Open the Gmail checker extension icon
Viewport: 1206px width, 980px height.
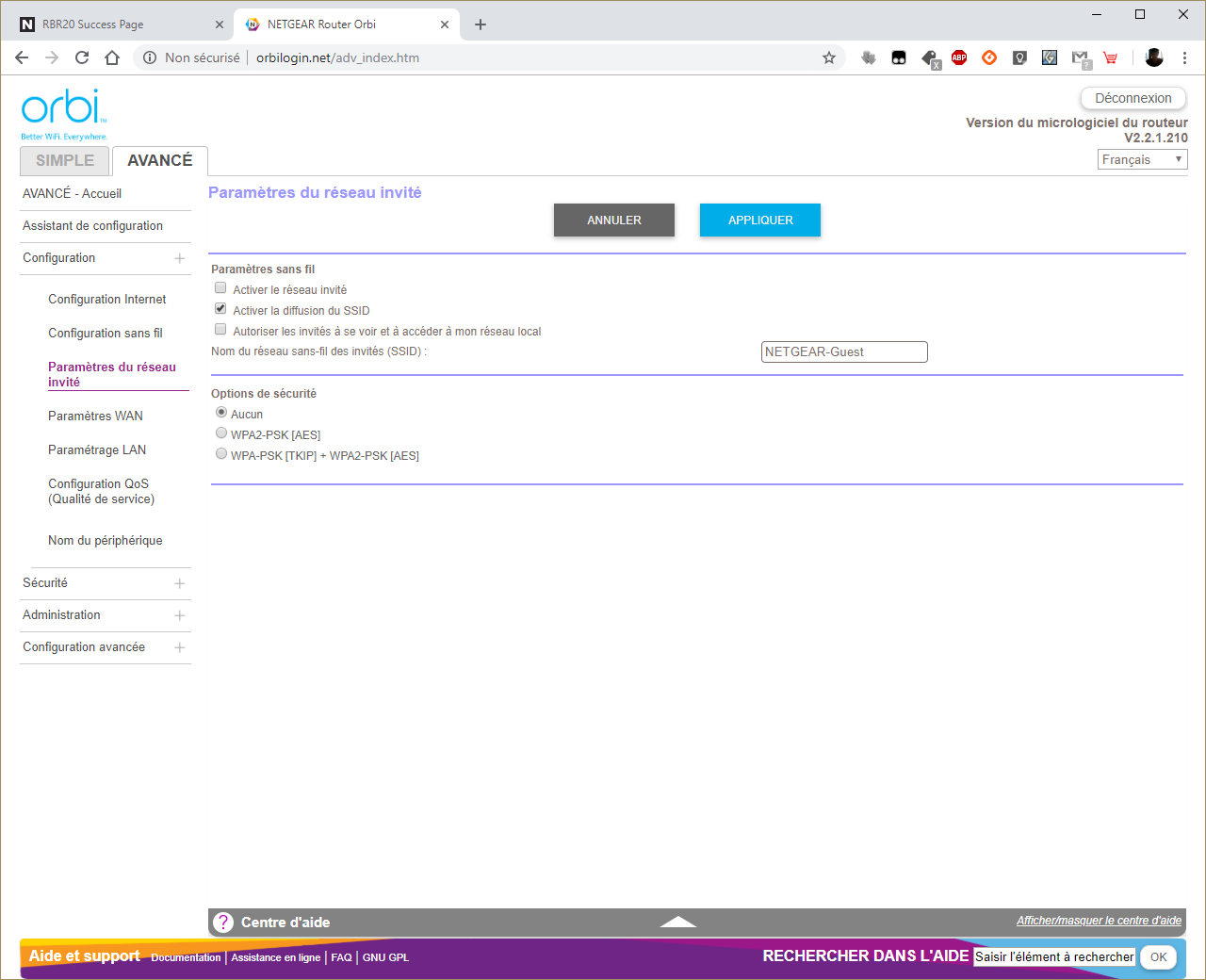[x=1081, y=58]
